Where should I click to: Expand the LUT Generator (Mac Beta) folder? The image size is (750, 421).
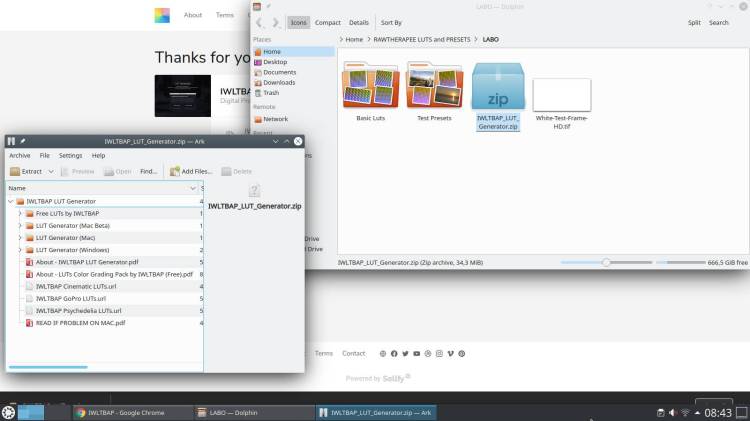20,225
